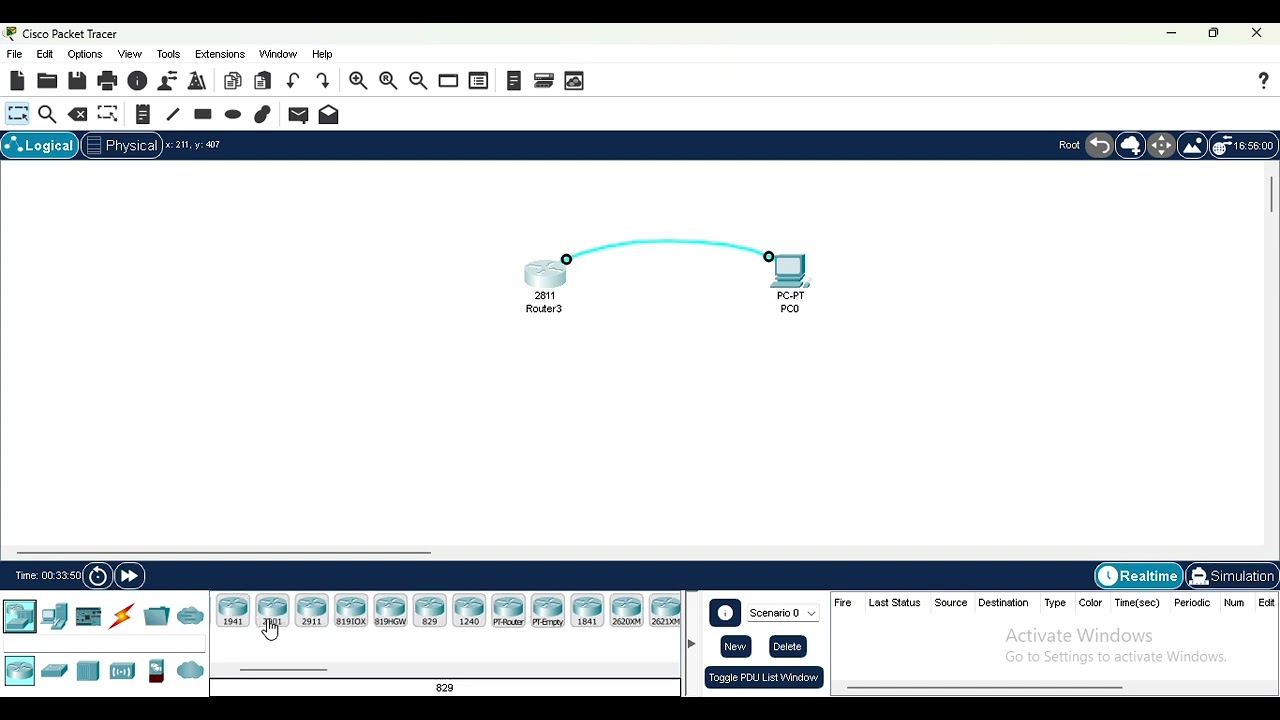Screen dimensions: 1280x720
Task: Expand the PDU list panel arrow
Action: click(x=691, y=644)
